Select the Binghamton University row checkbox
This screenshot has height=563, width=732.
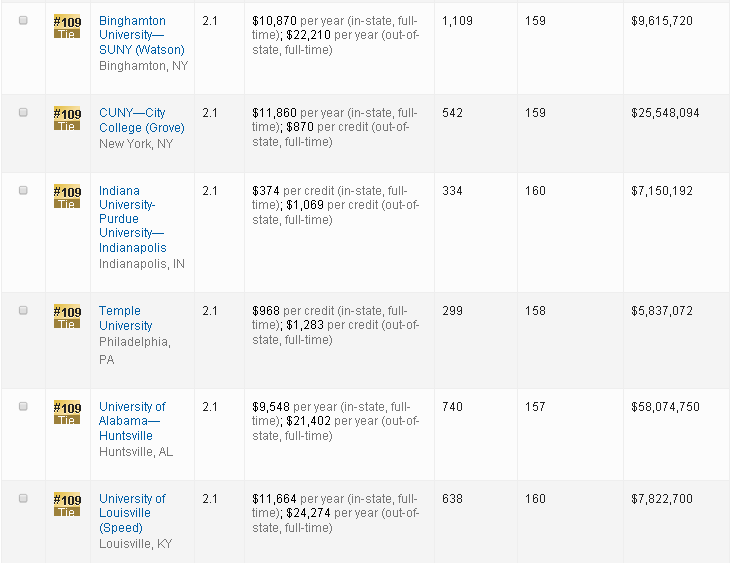click(23, 21)
